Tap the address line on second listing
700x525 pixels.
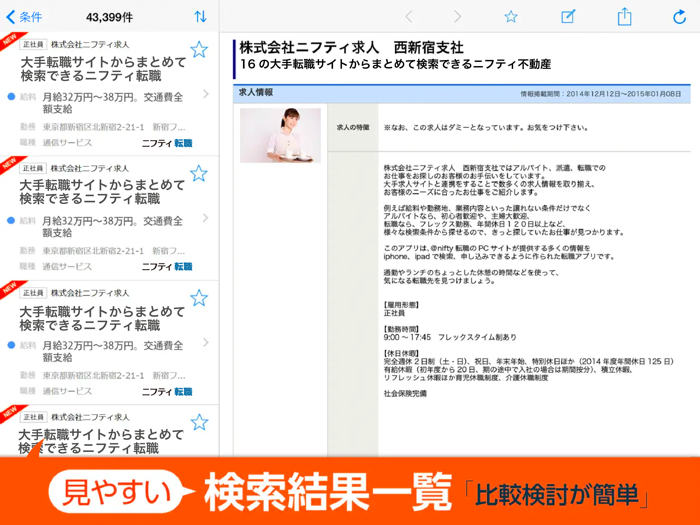click(114, 251)
